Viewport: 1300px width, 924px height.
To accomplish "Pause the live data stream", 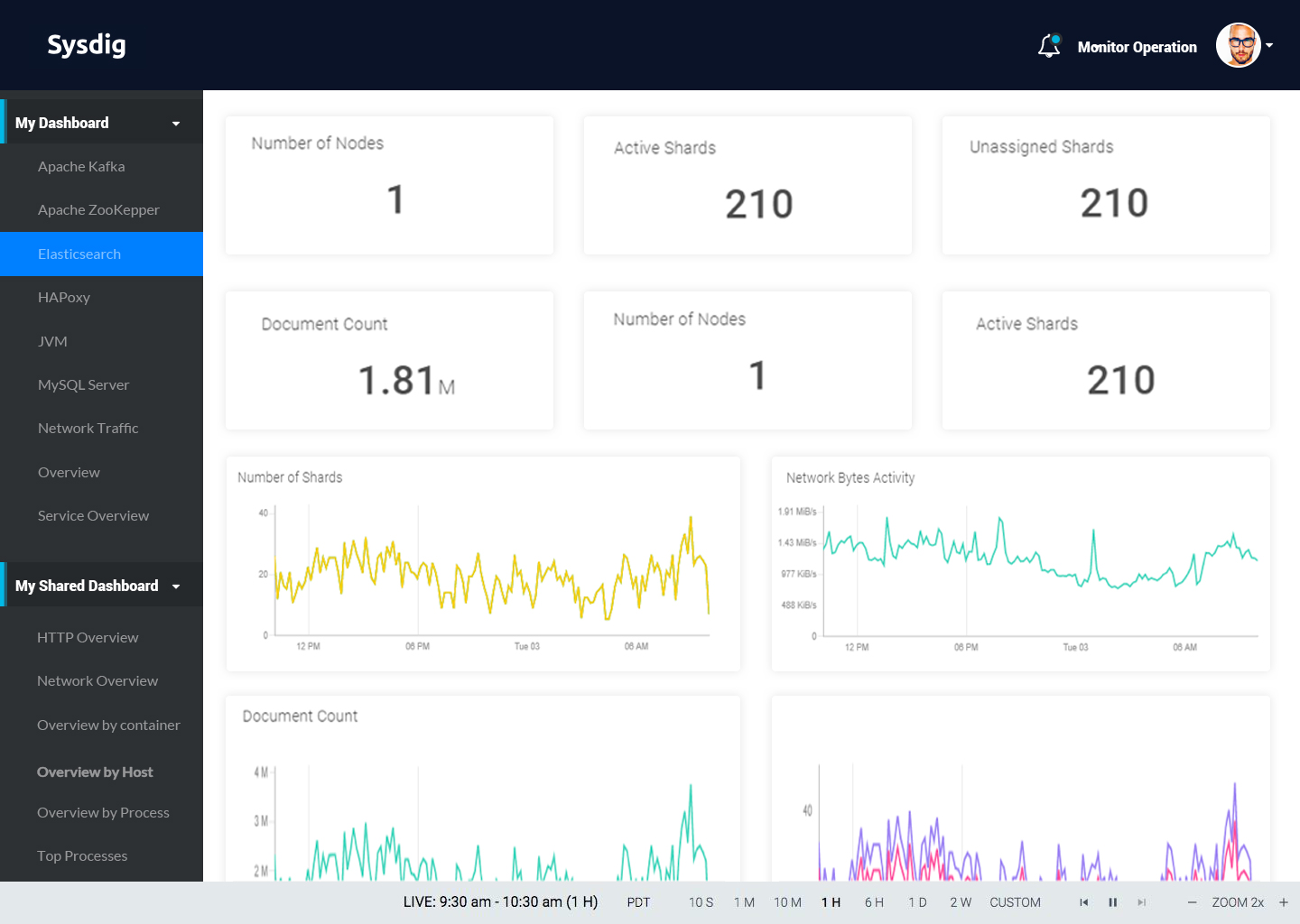I will [x=1113, y=902].
